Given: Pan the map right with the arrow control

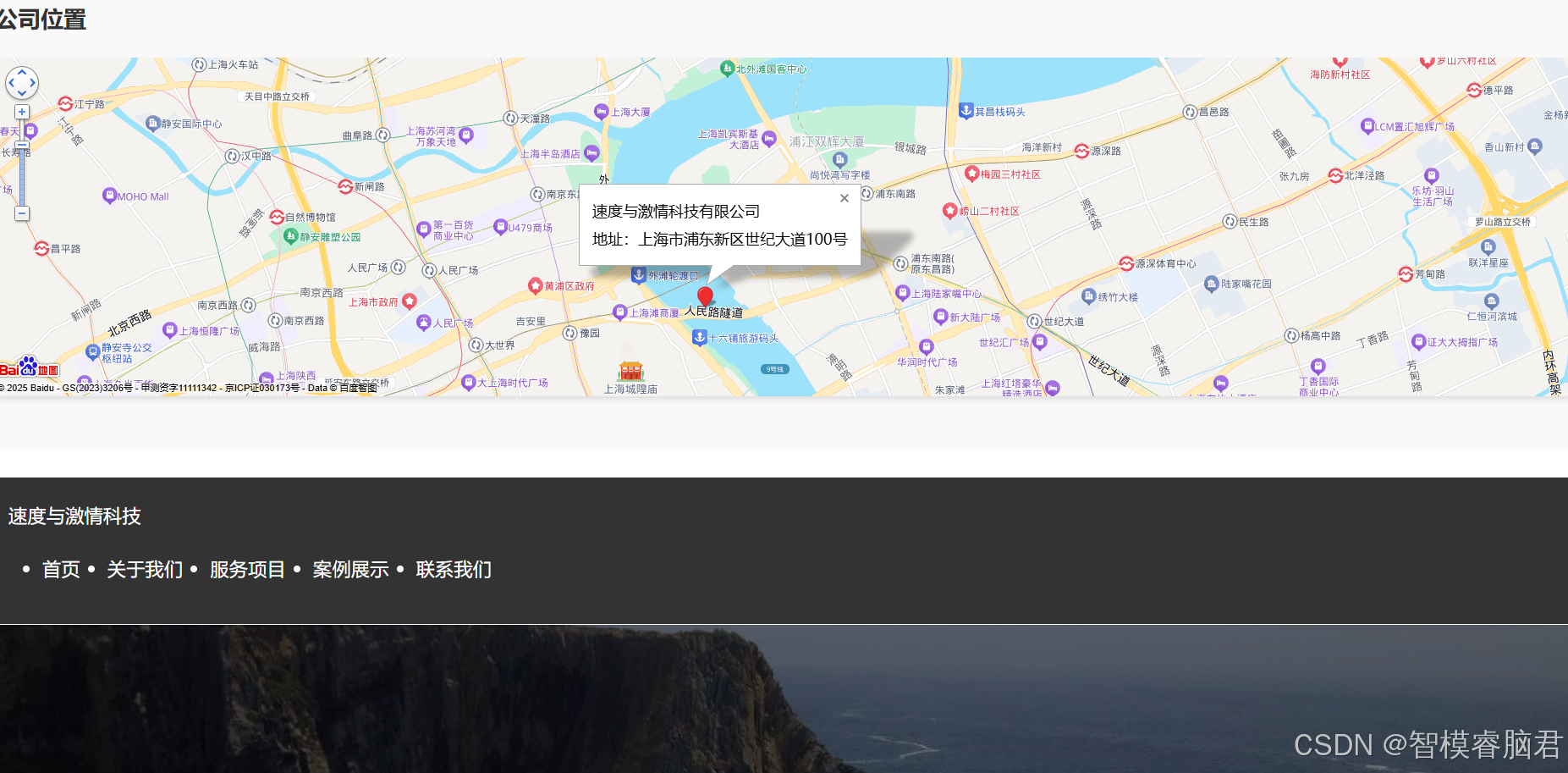Looking at the screenshot, I should pyautogui.click(x=33, y=83).
